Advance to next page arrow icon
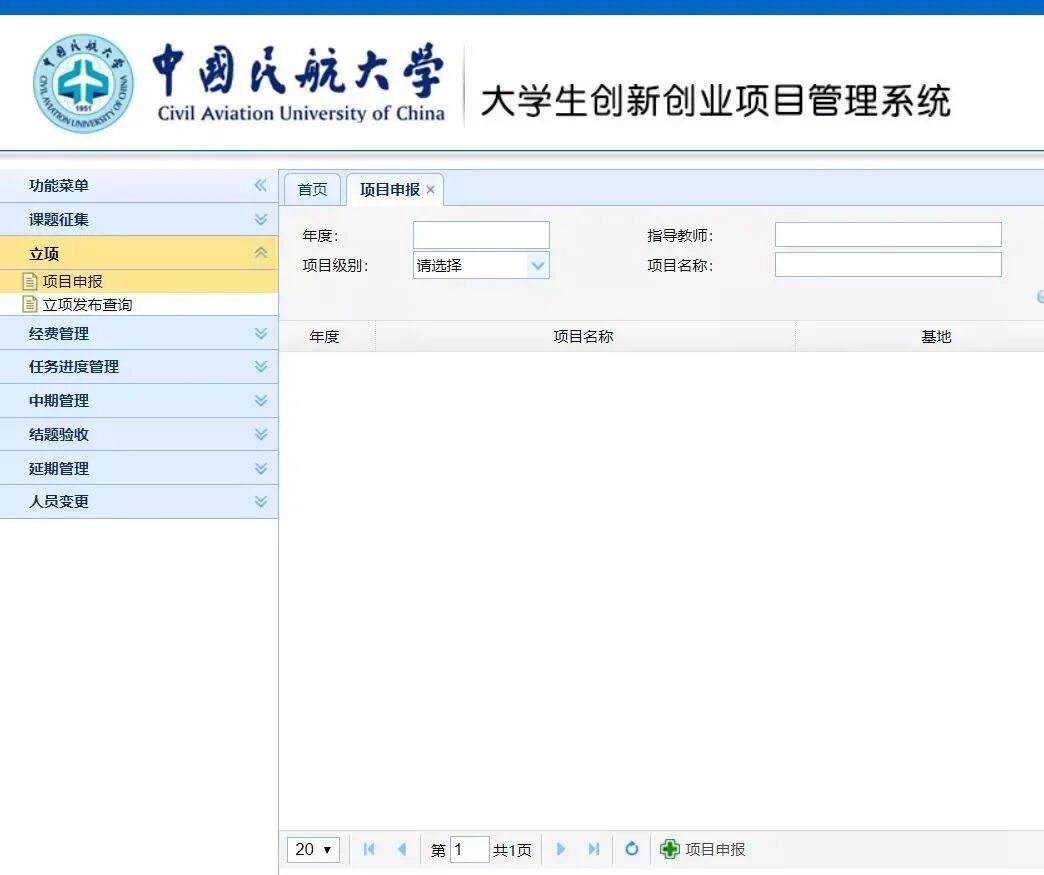1044x875 pixels. (x=561, y=849)
